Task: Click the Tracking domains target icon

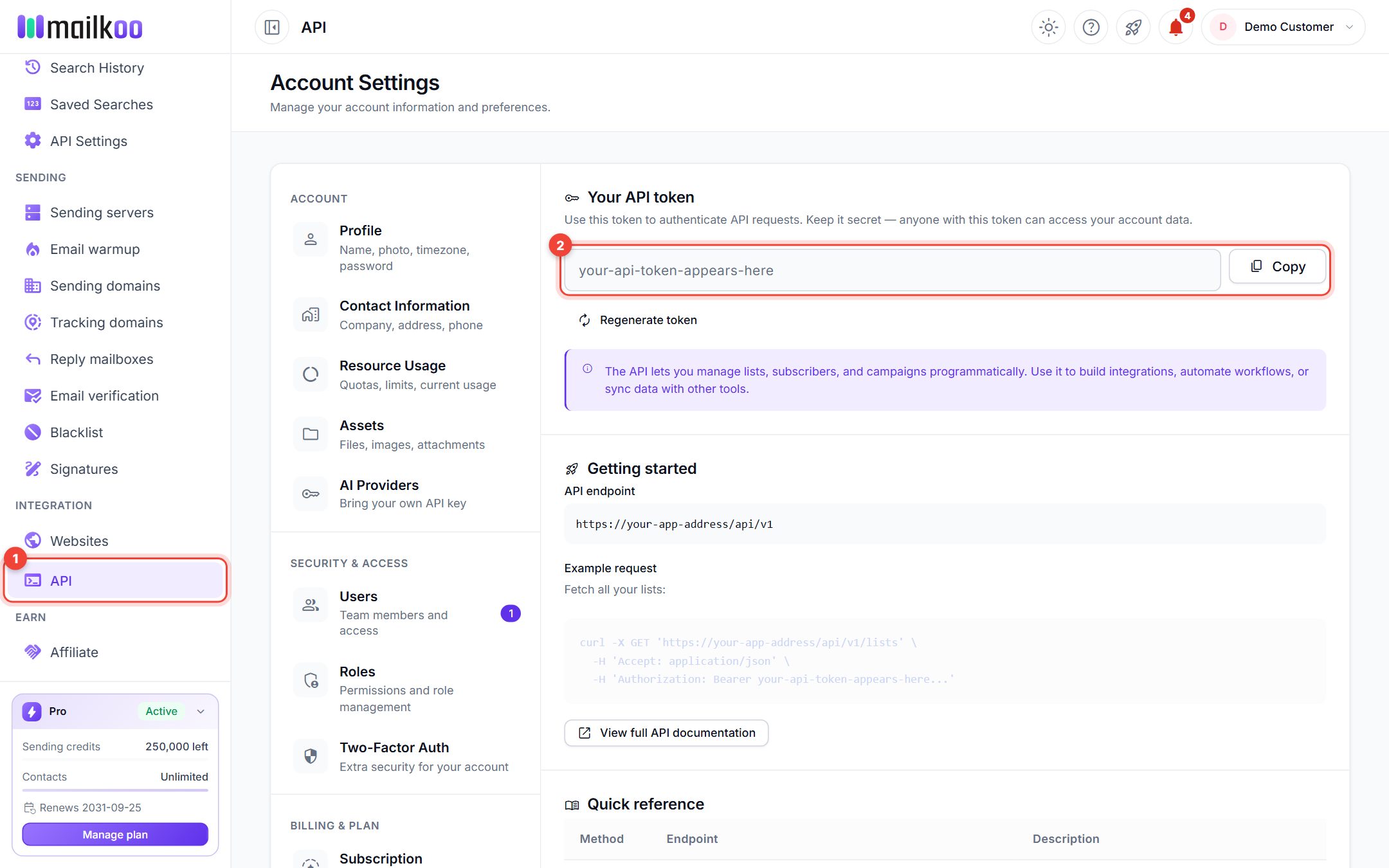Action: 32,322
